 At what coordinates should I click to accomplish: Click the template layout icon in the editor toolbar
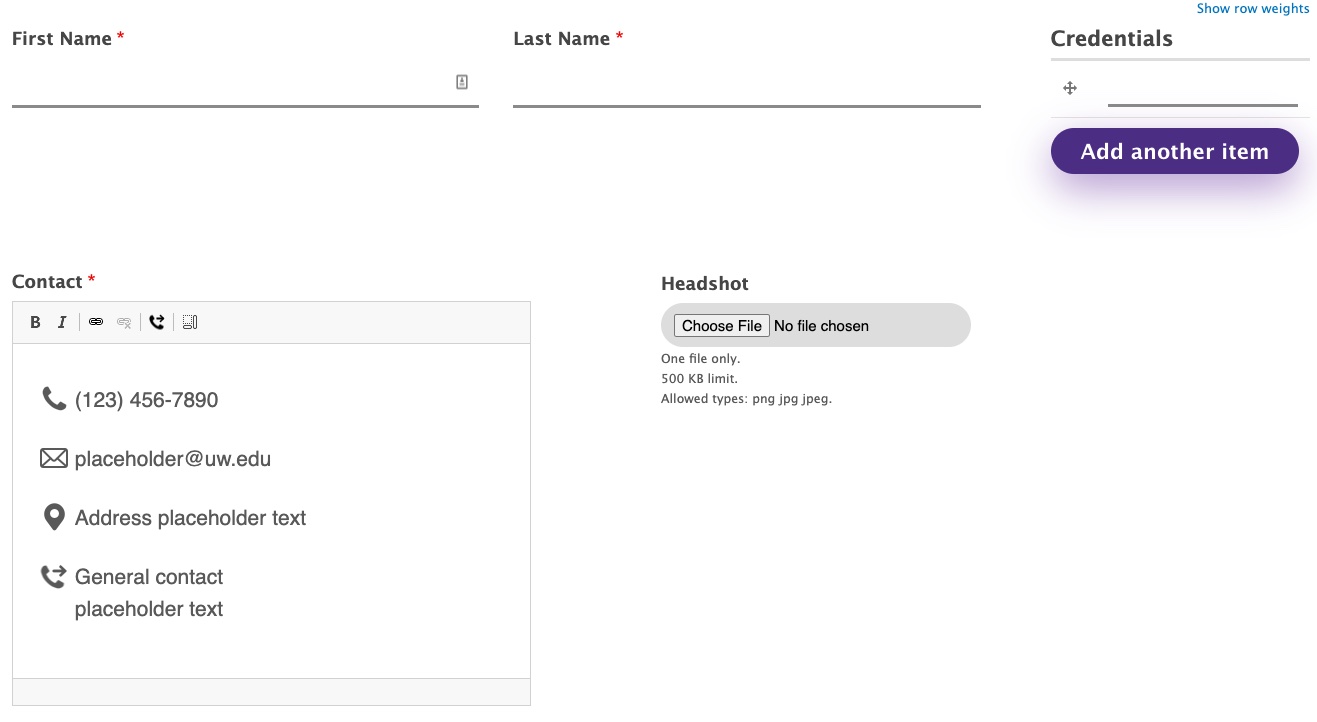[190, 322]
